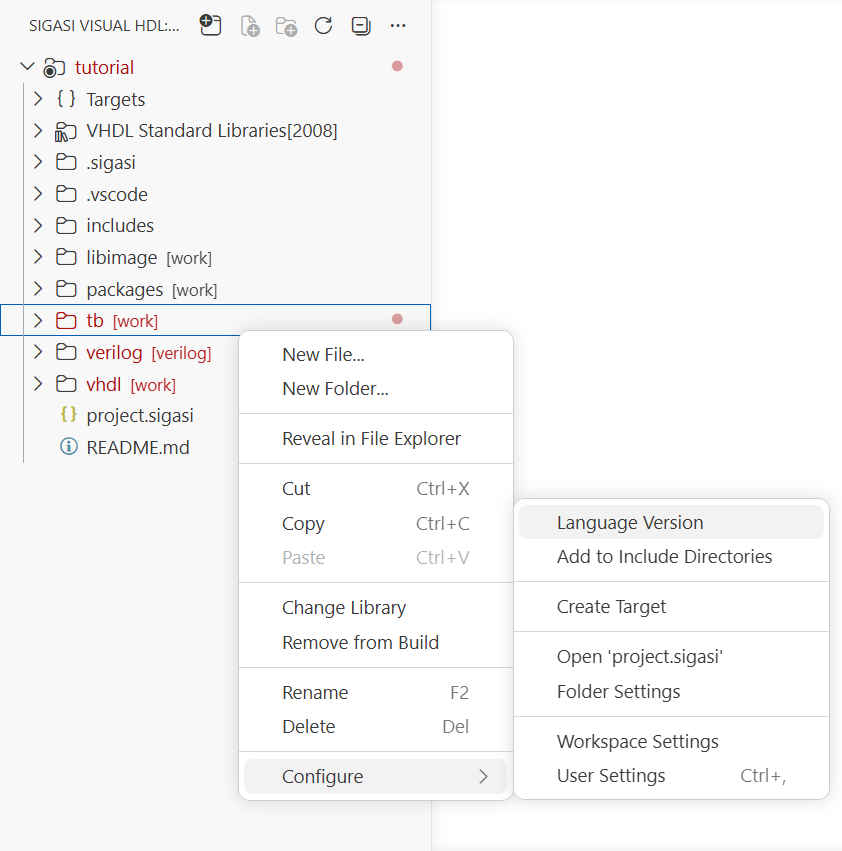Expand the includes folder

(x=38, y=225)
